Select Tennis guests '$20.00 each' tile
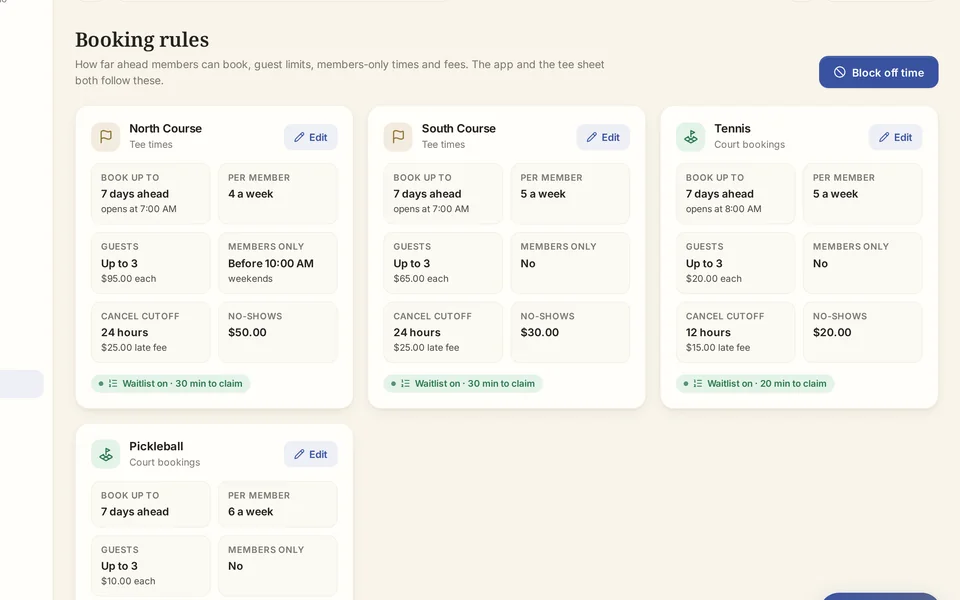This screenshot has width=960, height=600. tap(735, 263)
